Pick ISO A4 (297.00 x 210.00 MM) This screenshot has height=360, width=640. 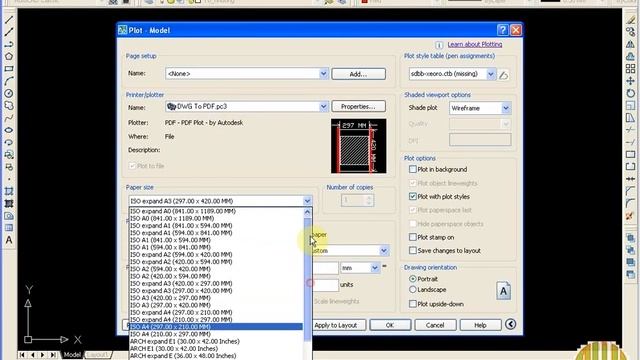pyautogui.click(x=216, y=327)
